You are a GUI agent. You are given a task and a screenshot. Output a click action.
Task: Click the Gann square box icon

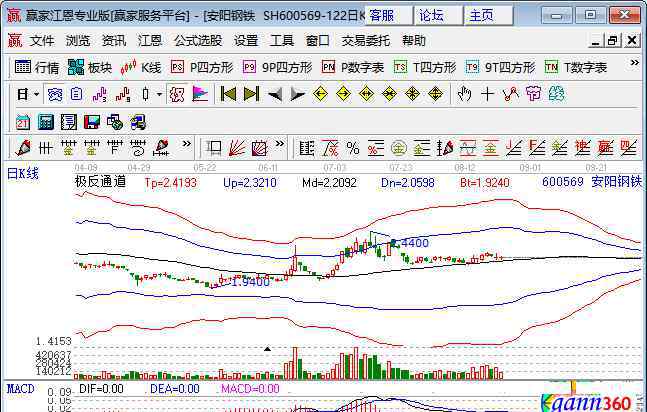point(260,148)
